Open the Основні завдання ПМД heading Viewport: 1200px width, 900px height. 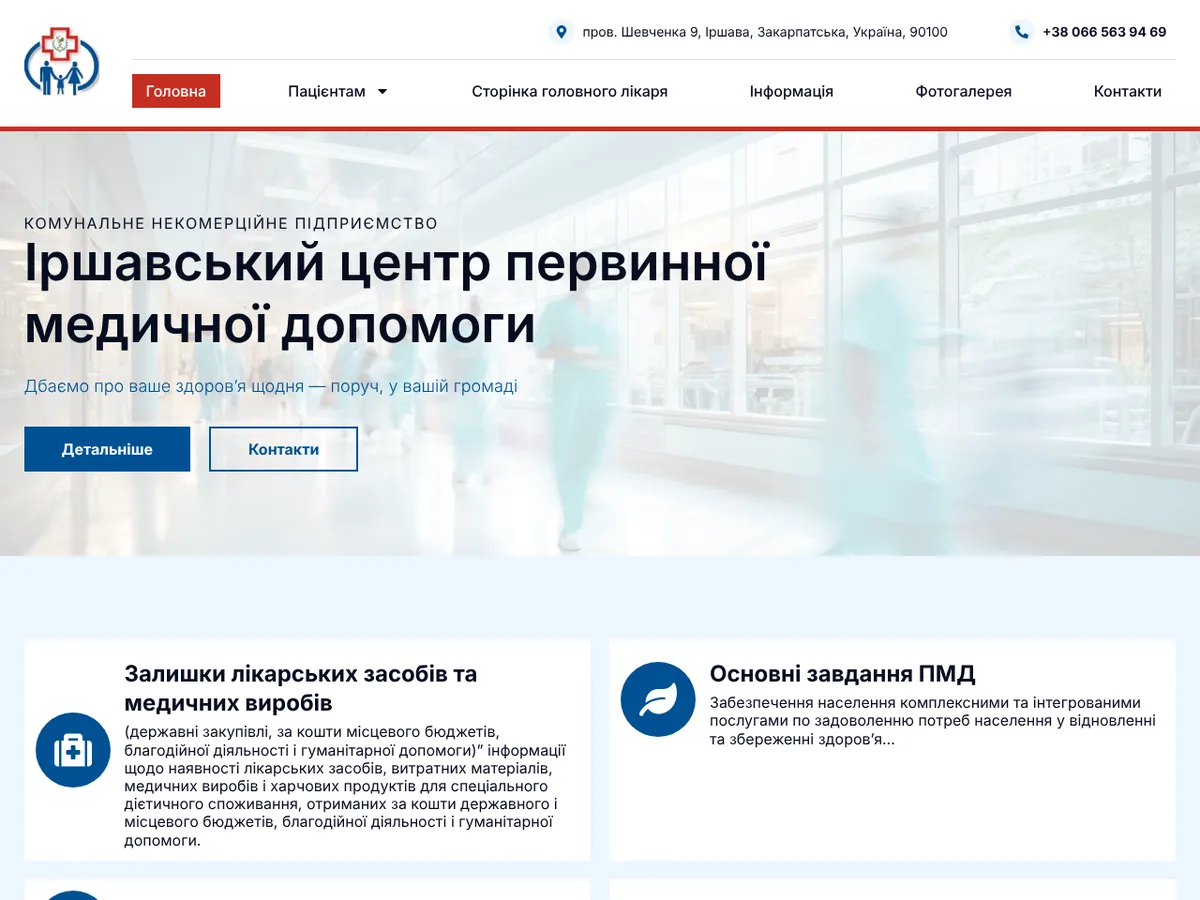842,673
